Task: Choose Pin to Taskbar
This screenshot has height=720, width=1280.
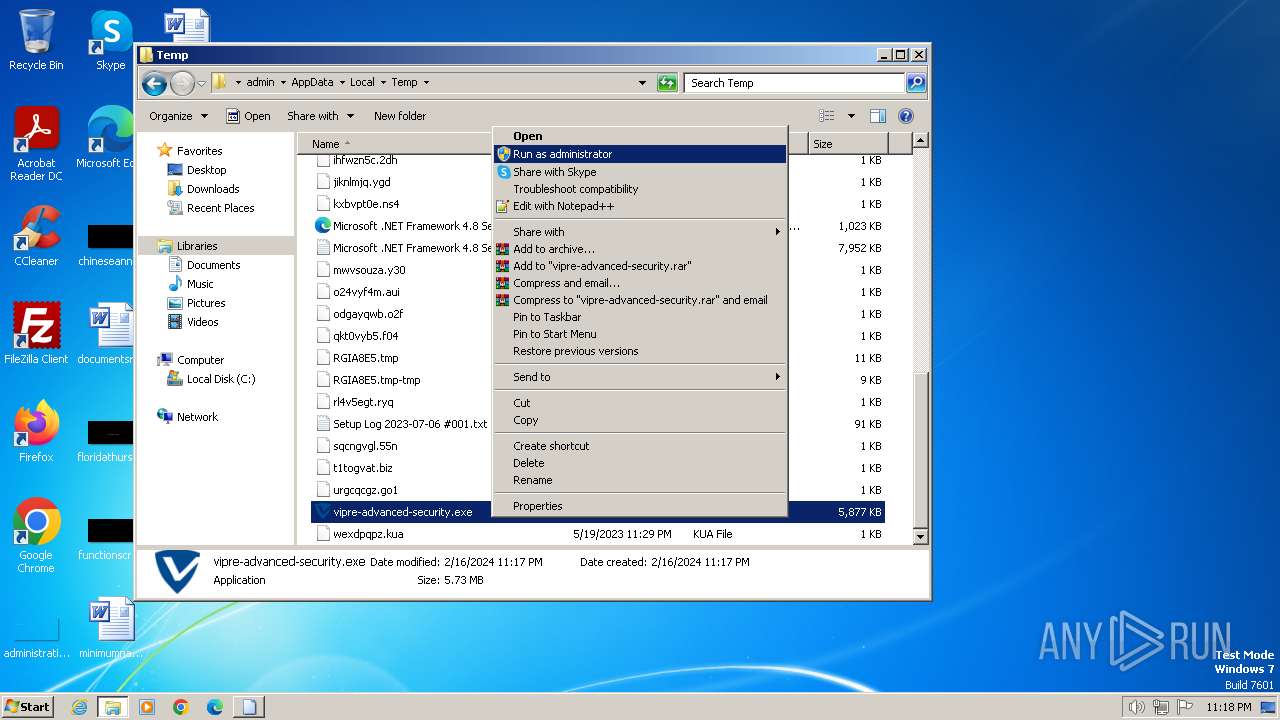Action: click(x=640, y=317)
